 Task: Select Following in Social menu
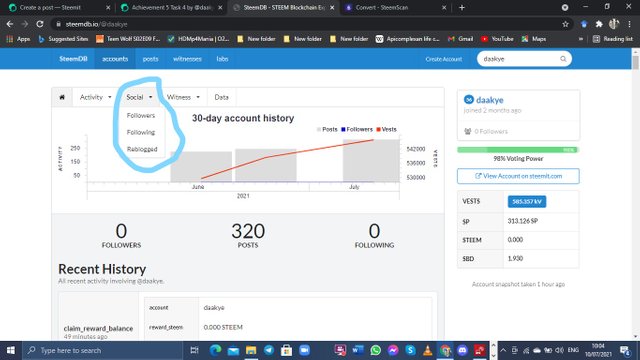coord(141,132)
